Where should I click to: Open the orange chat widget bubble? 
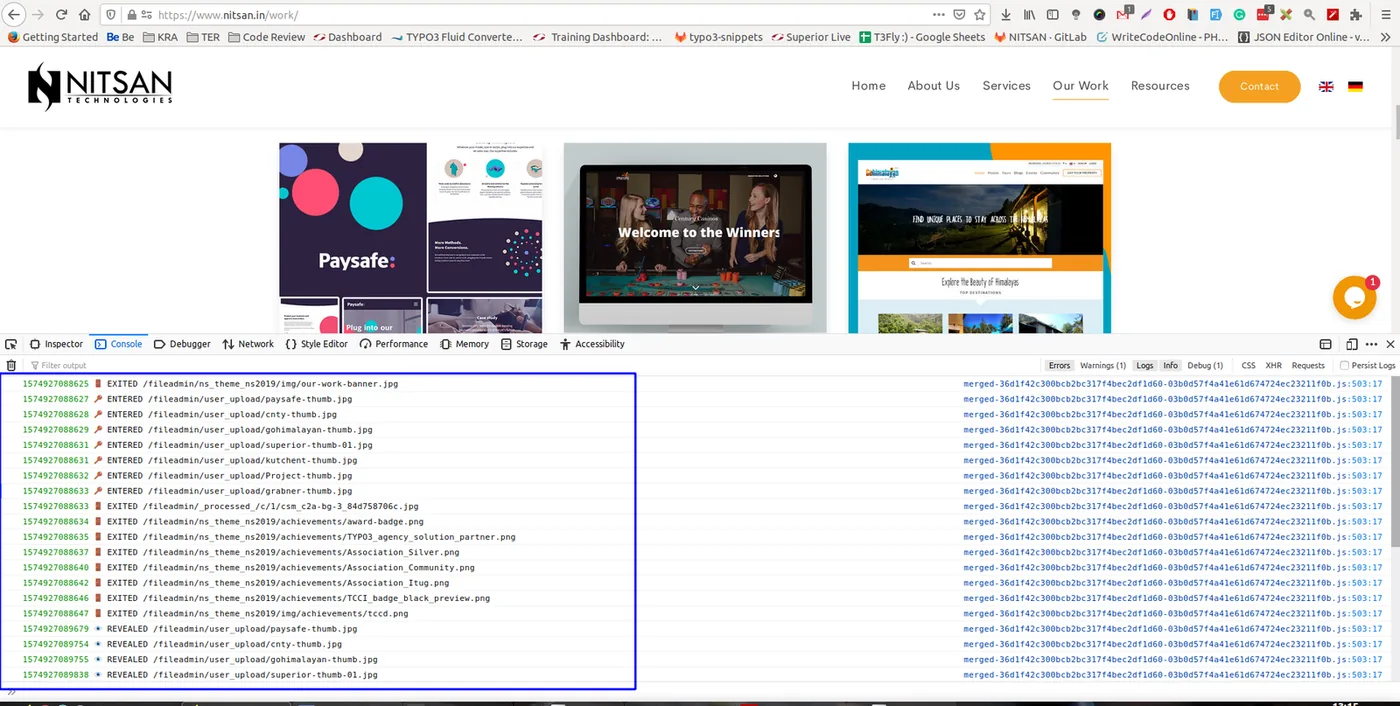tap(1354, 297)
